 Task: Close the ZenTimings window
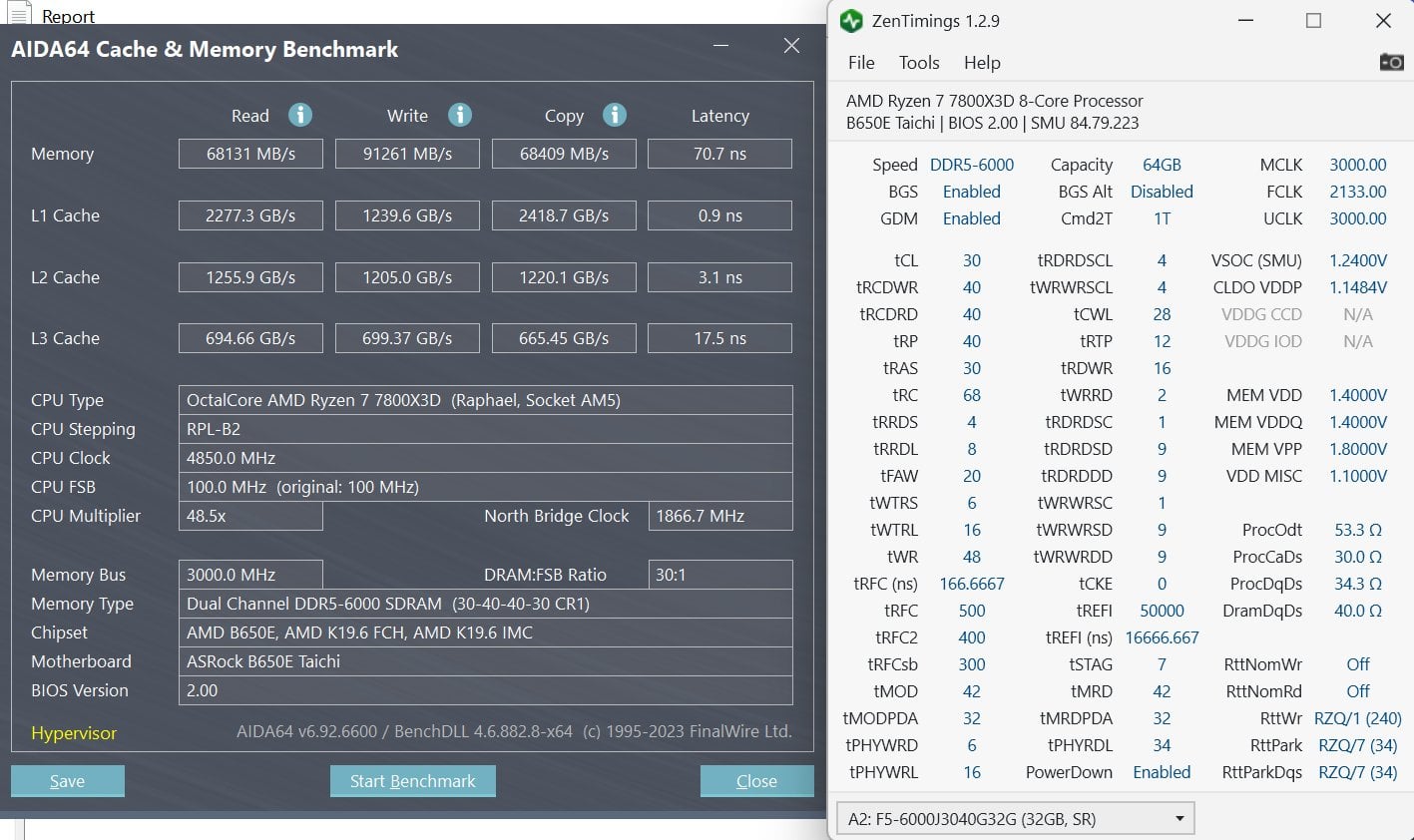click(1383, 21)
